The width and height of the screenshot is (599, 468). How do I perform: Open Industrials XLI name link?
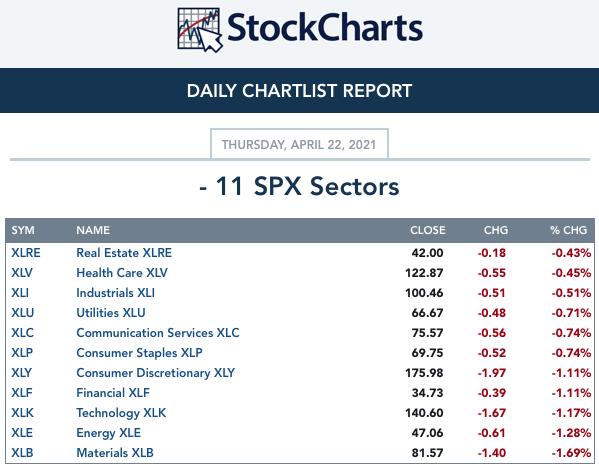(x=115, y=293)
